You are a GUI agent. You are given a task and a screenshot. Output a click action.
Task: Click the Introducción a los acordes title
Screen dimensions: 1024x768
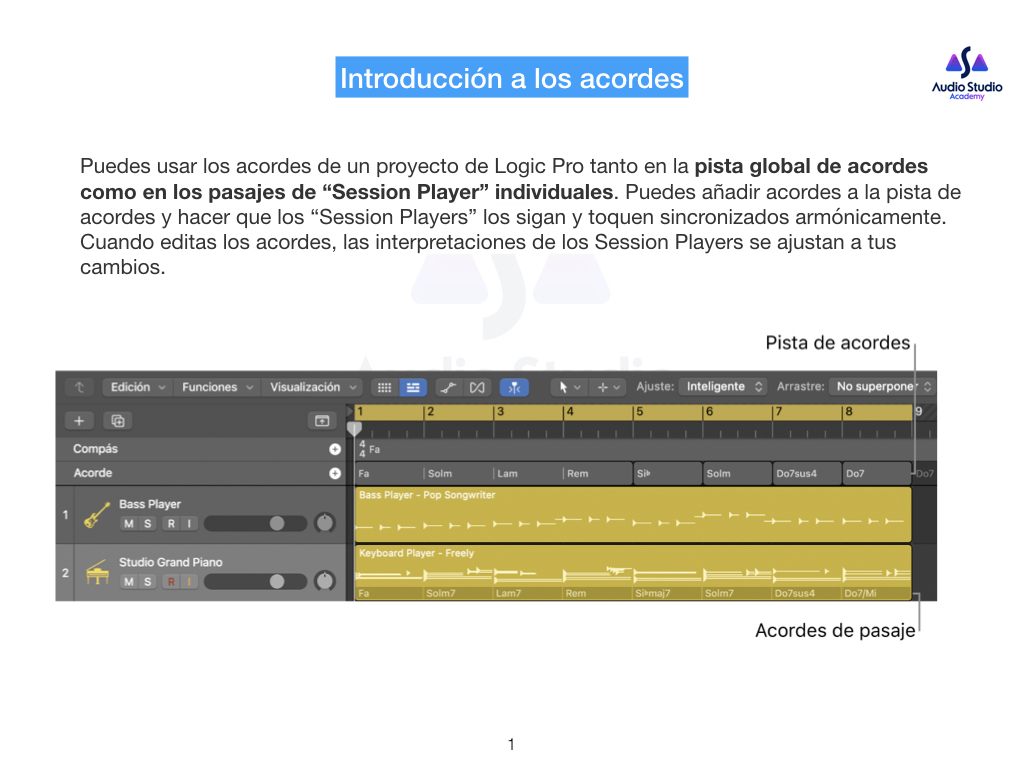[x=512, y=78]
